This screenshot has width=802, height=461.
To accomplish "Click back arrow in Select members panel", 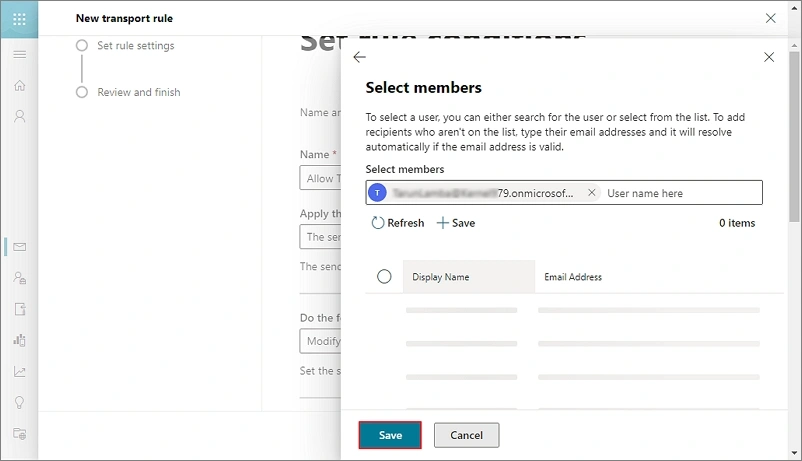I will (360, 57).
